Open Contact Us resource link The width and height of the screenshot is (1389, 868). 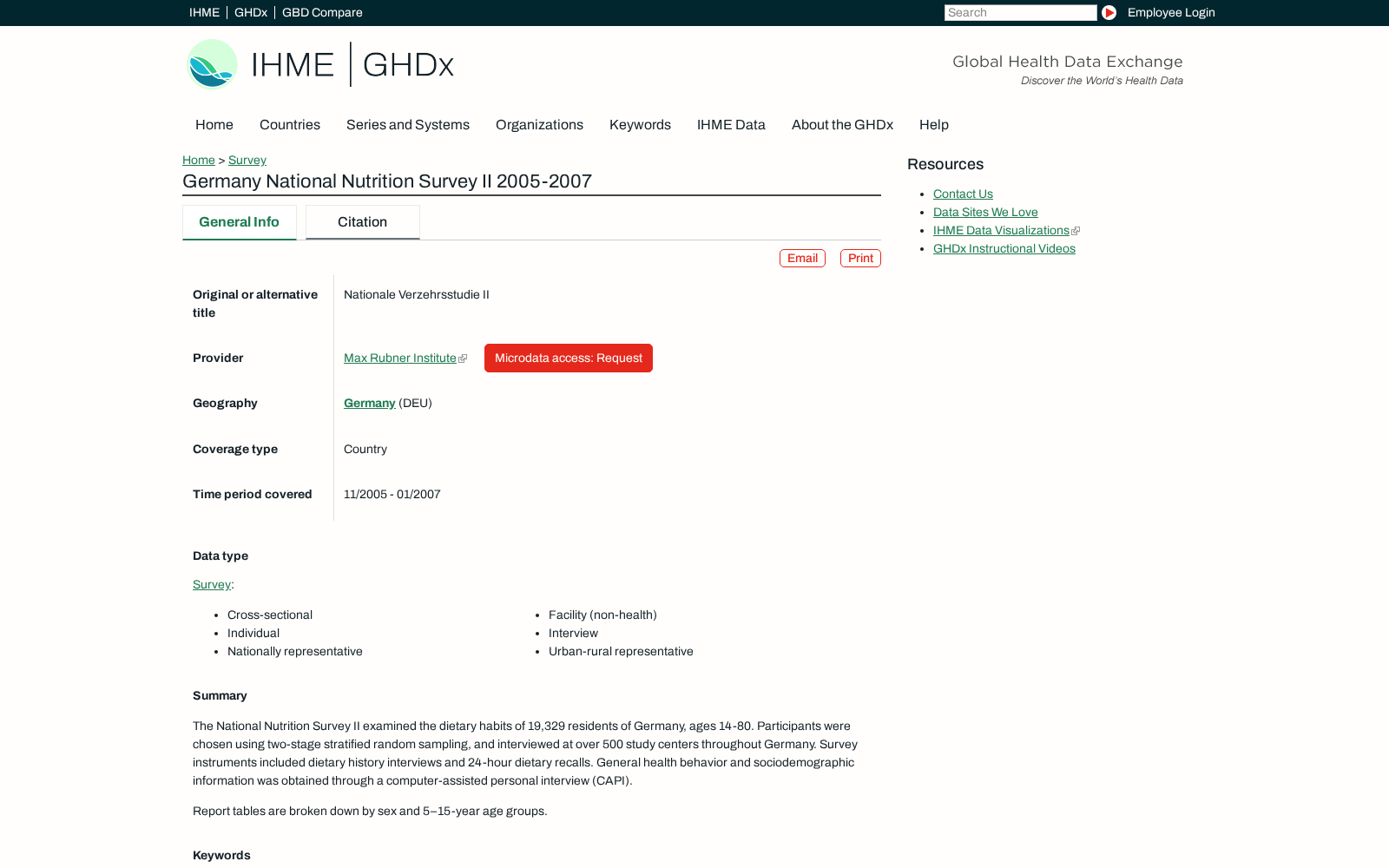pyautogui.click(x=963, y=194)
